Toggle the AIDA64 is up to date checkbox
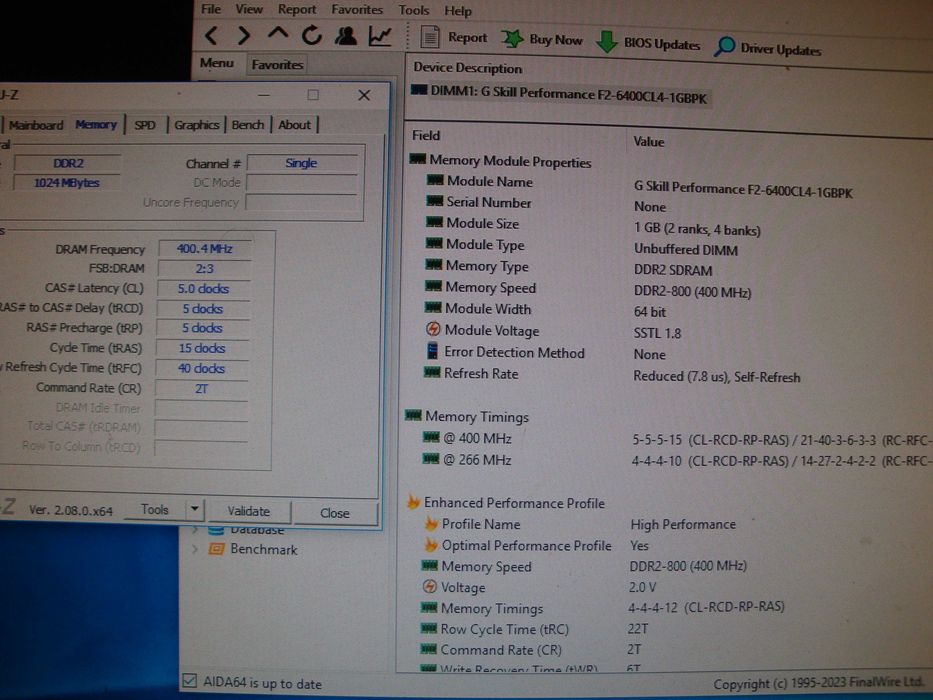Screen dimensions: 933x700 (189, 680)
